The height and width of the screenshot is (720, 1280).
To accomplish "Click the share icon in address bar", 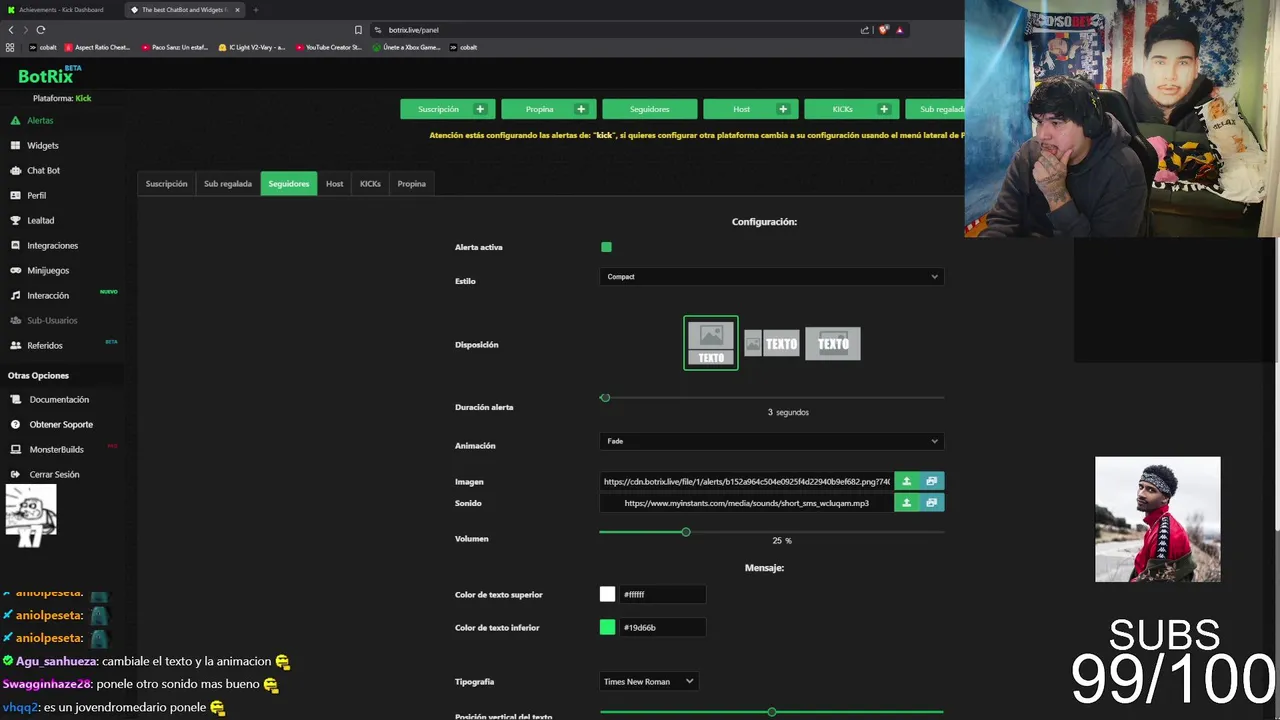I will pyautogui.click(x=865, y=30).
